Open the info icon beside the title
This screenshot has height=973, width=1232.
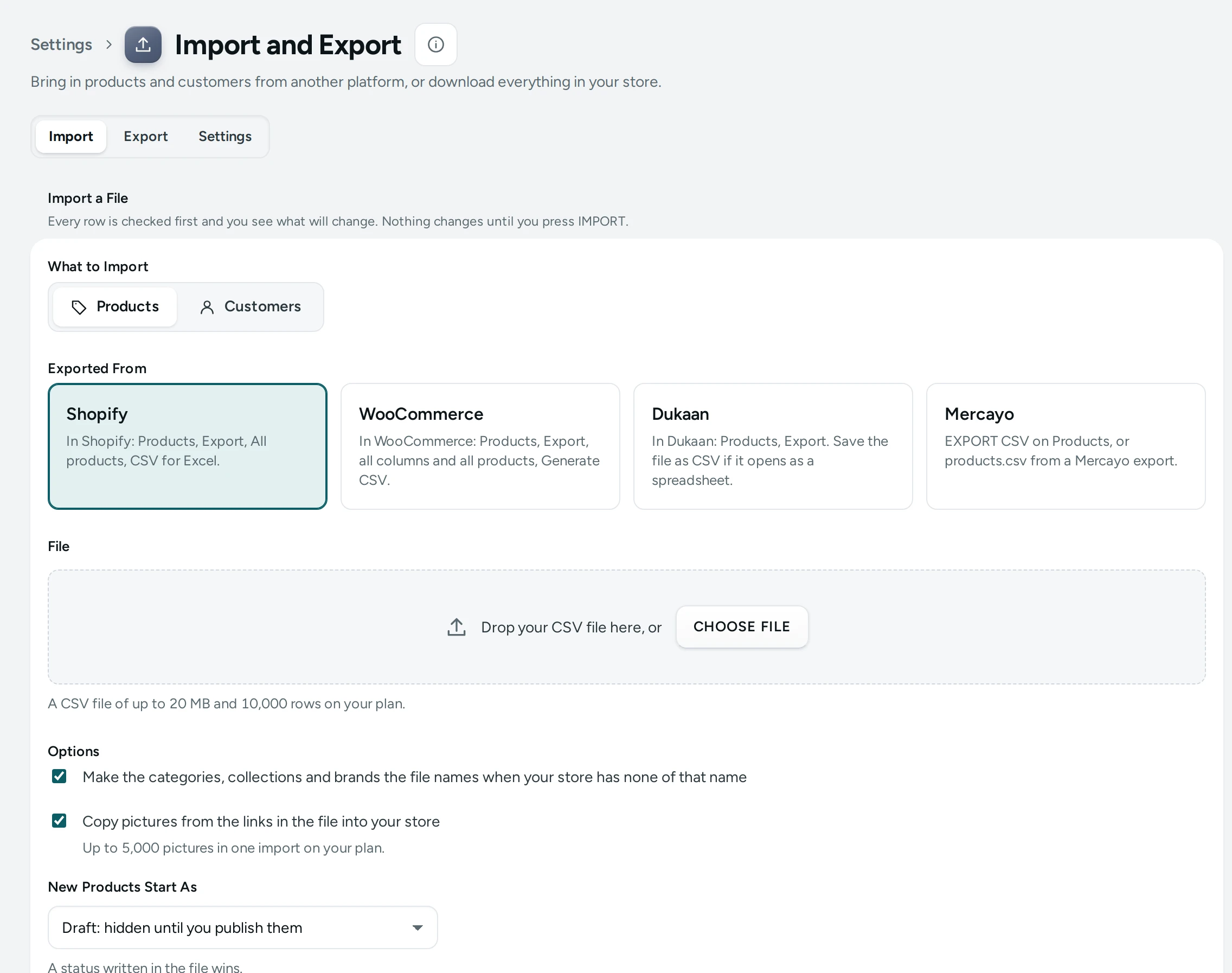436,44
